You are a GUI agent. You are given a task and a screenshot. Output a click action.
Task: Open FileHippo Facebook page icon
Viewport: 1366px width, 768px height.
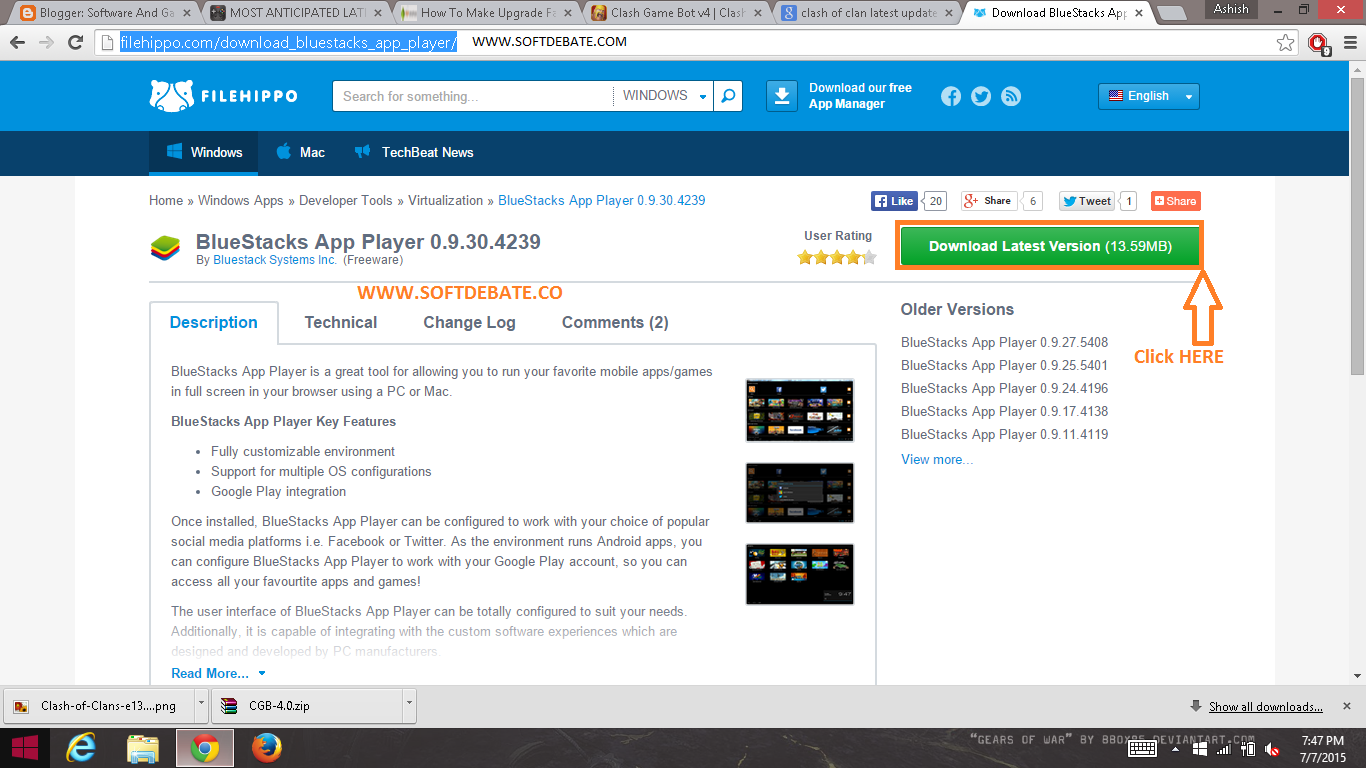pos(951,96)
